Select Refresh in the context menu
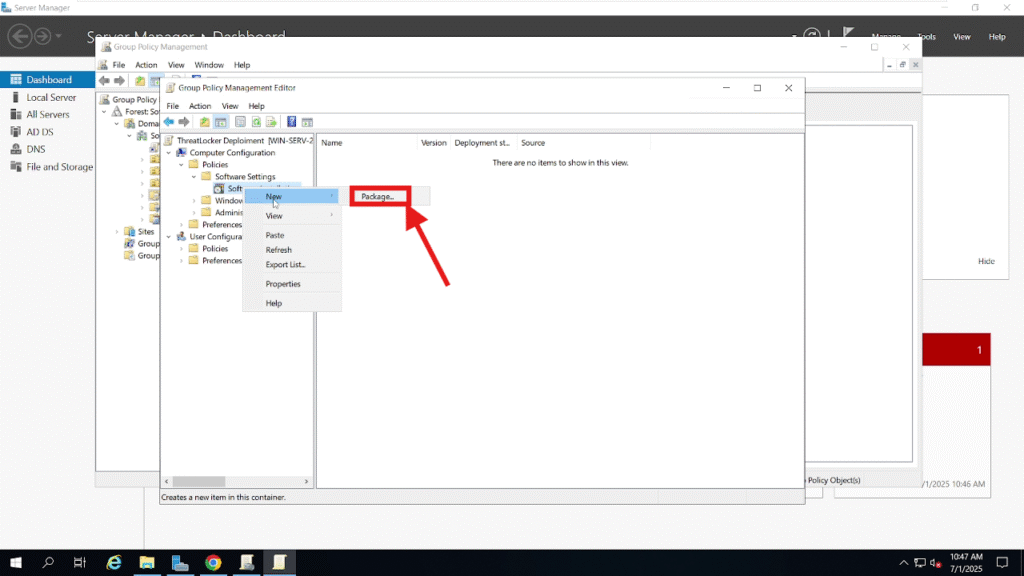This screenshot has height=576, width=1024. [291, 250]
